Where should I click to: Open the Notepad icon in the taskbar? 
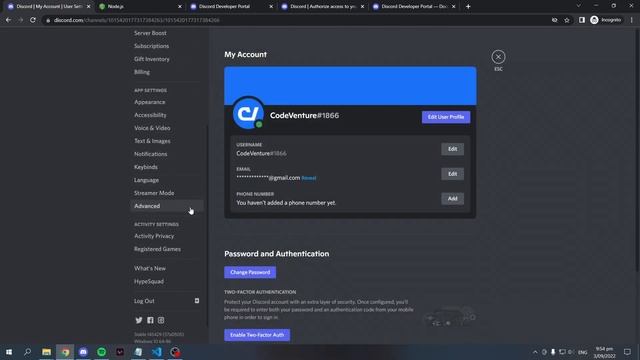pos(138,352)
